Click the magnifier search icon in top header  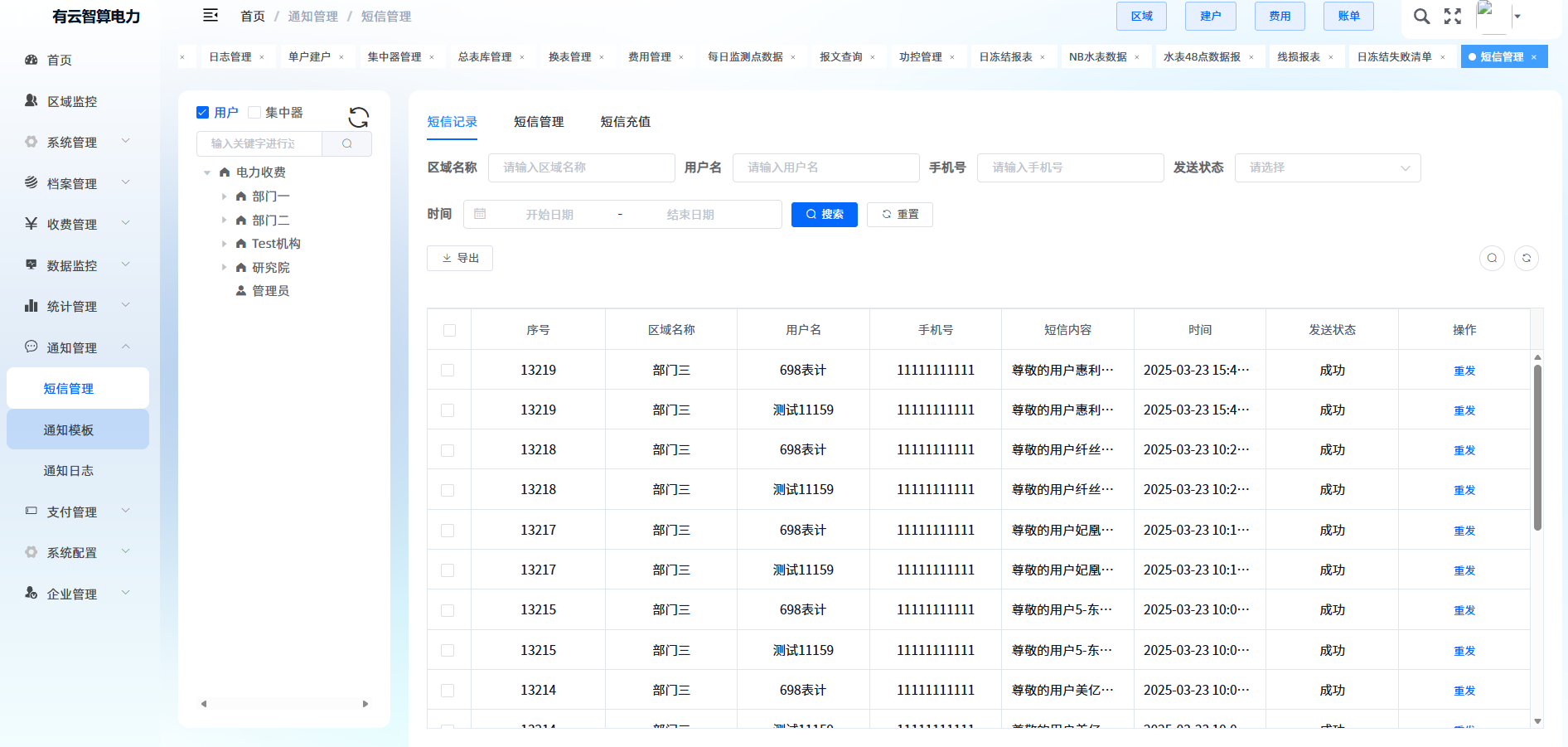pyautogui.click(x=1421, y=17)
